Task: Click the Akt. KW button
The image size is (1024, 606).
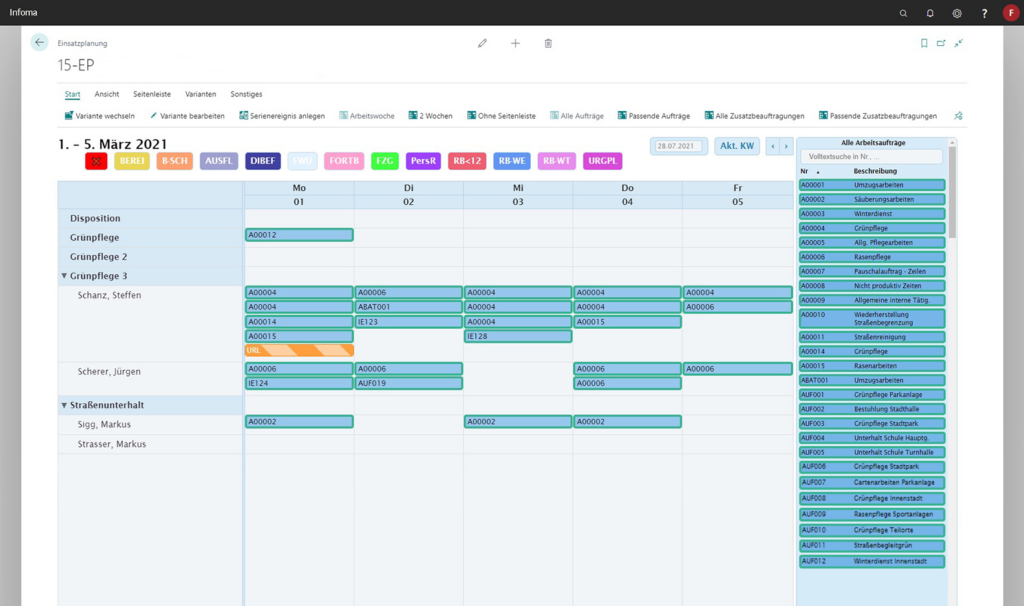Action: (737, 145)
